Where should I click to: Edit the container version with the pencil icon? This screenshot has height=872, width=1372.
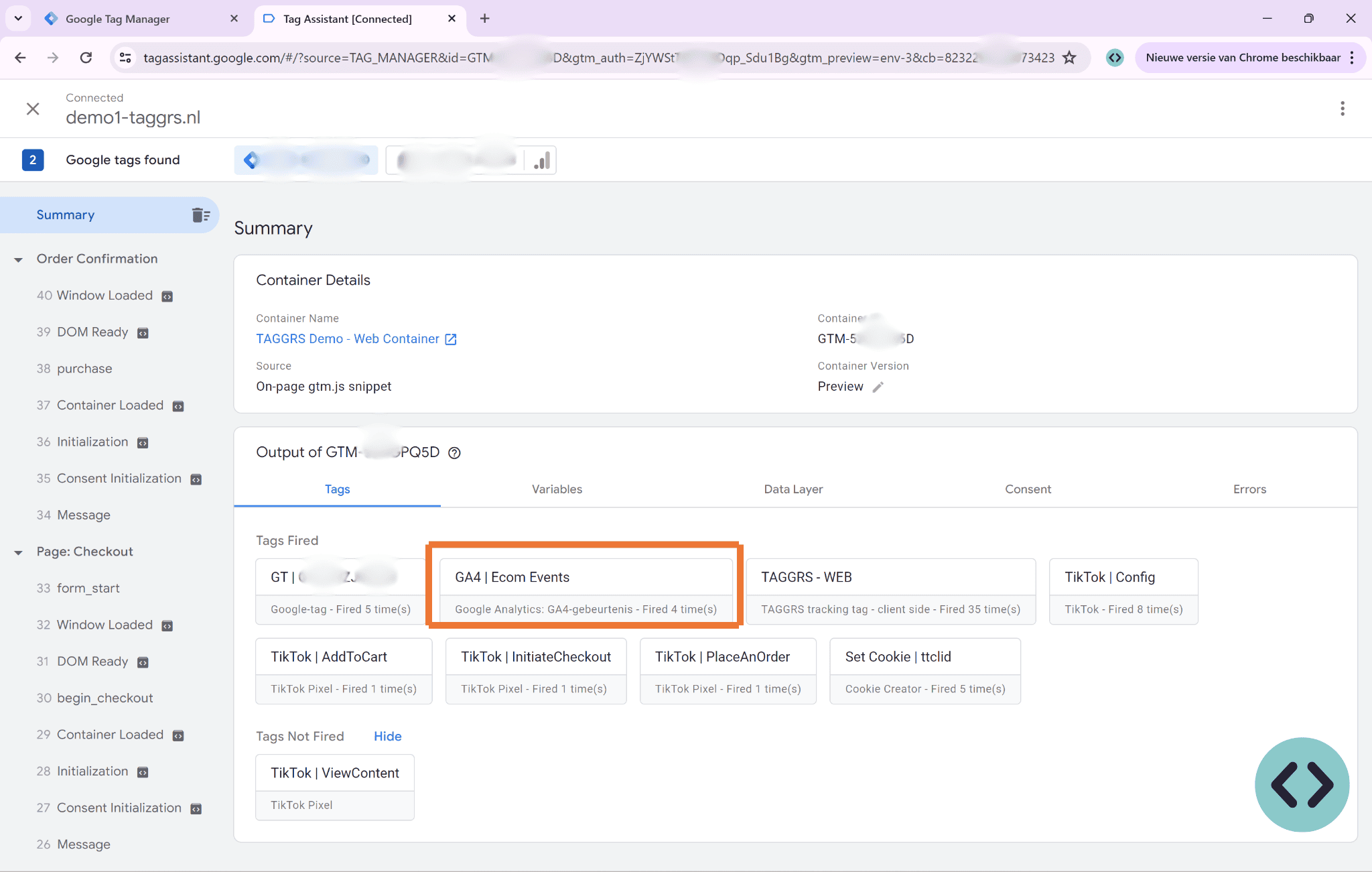coord(878,387)
